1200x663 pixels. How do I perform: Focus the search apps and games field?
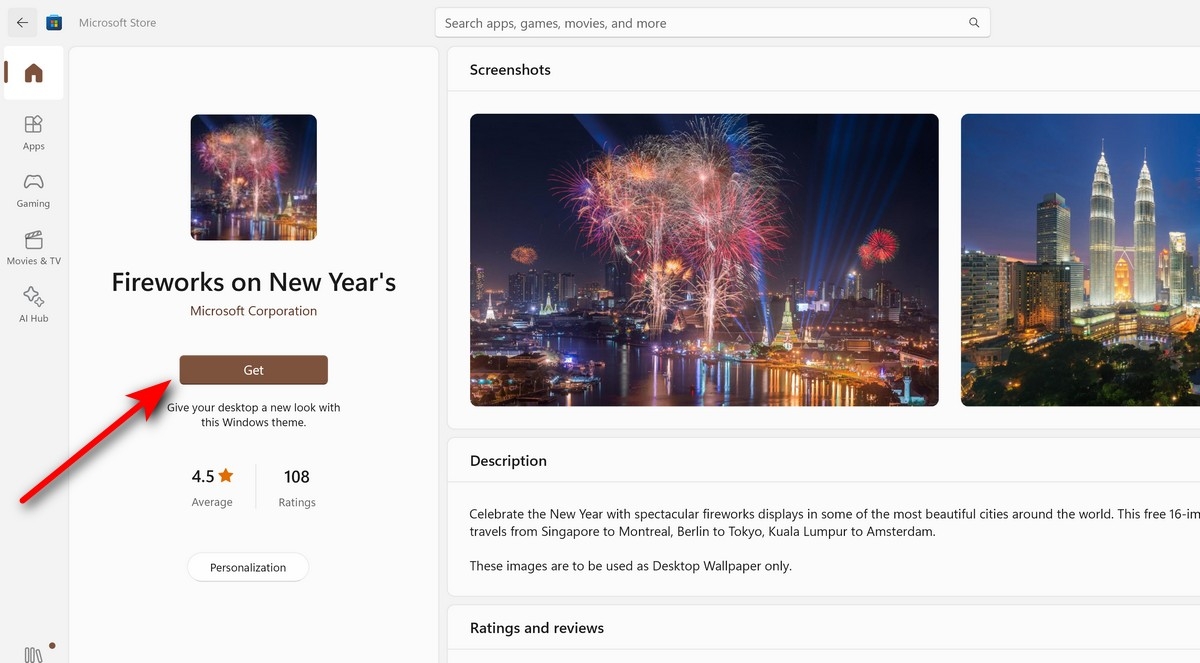tap(712, 23)
